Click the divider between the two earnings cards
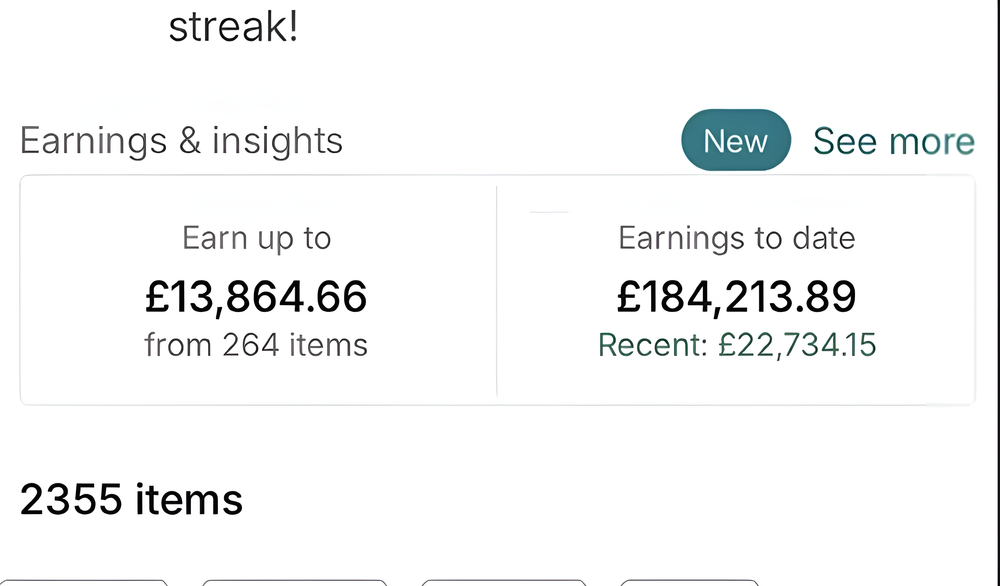 497,290
